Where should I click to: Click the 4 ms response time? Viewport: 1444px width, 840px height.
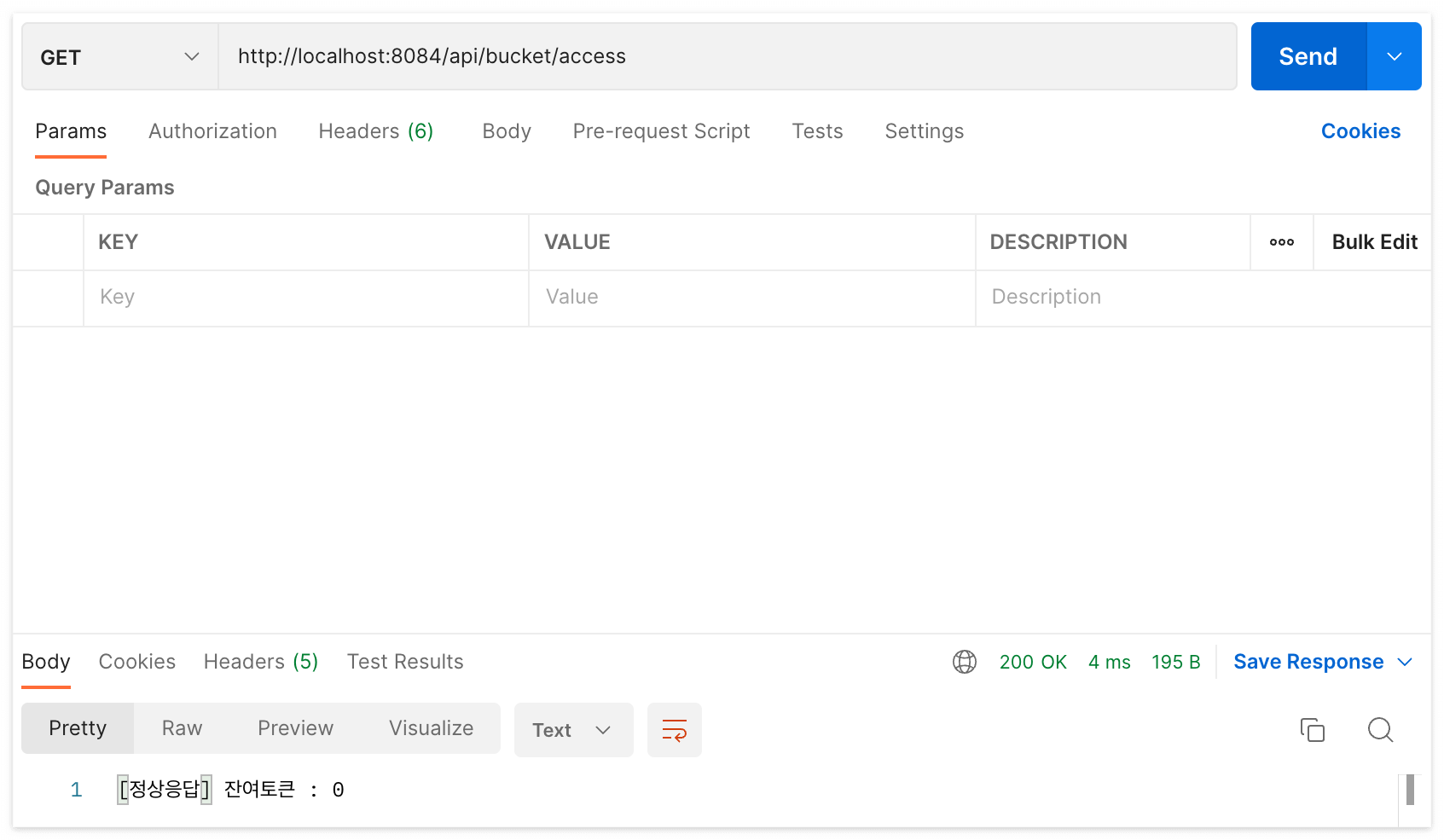(1110, 663)
